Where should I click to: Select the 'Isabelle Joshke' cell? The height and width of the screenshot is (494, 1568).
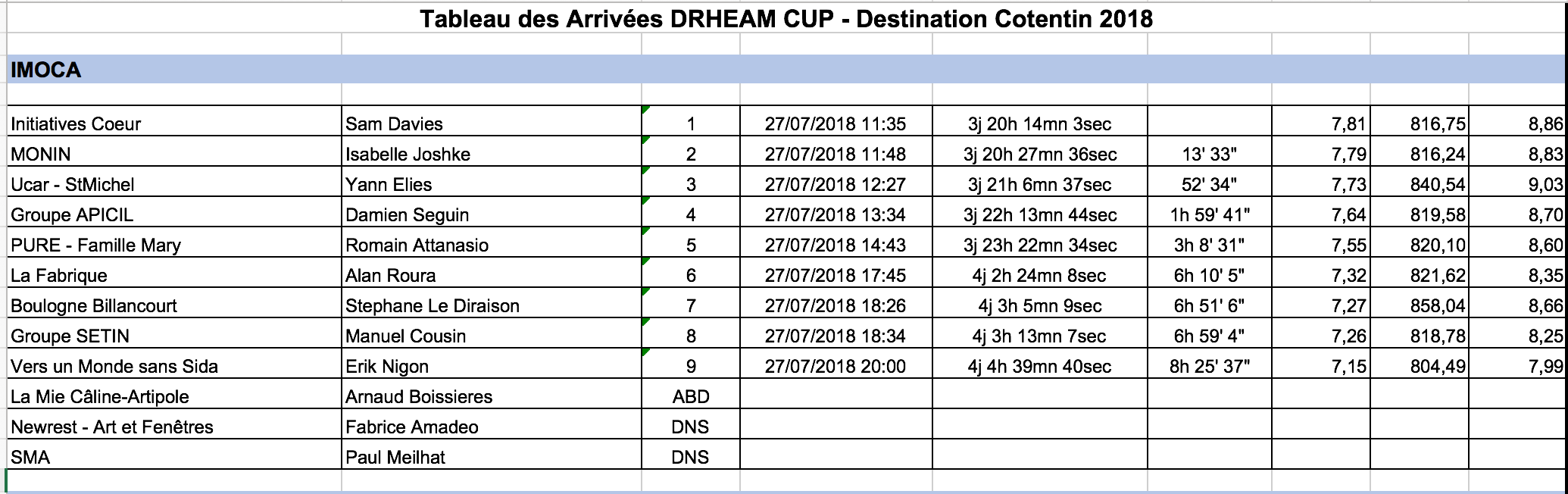click(408, 154)
